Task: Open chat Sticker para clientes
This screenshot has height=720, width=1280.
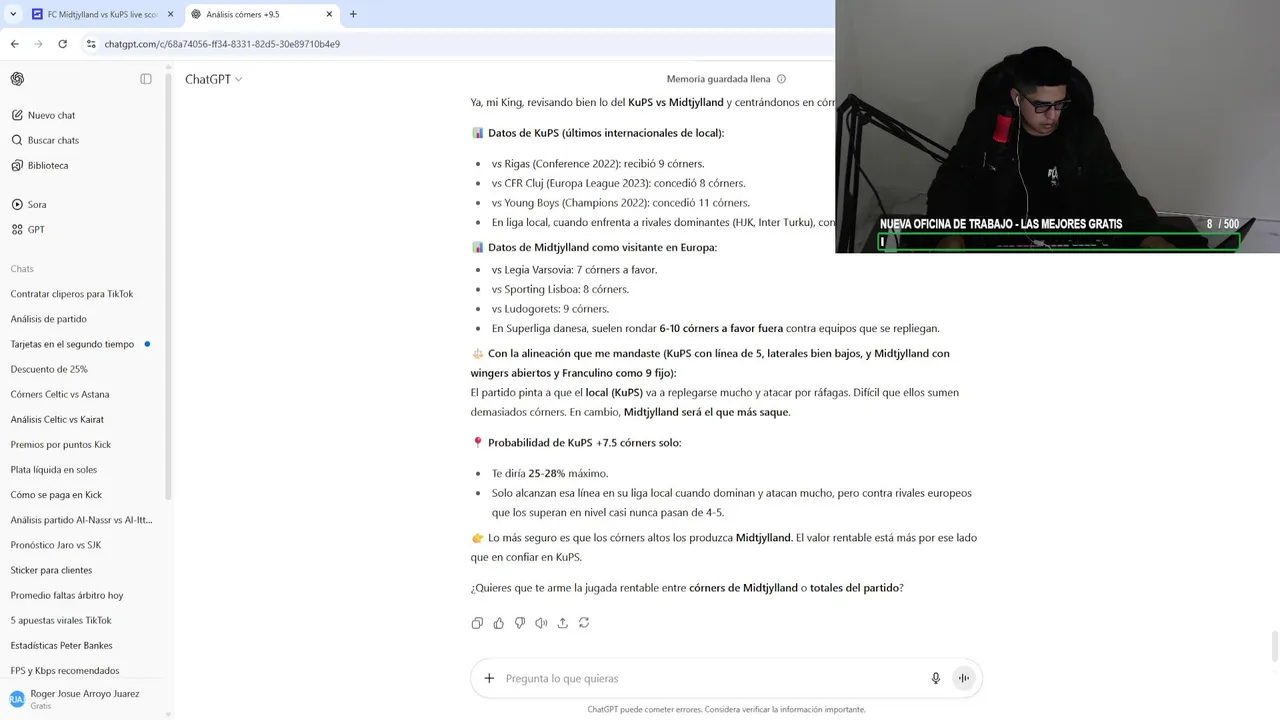Action: (x=51, y=570)
